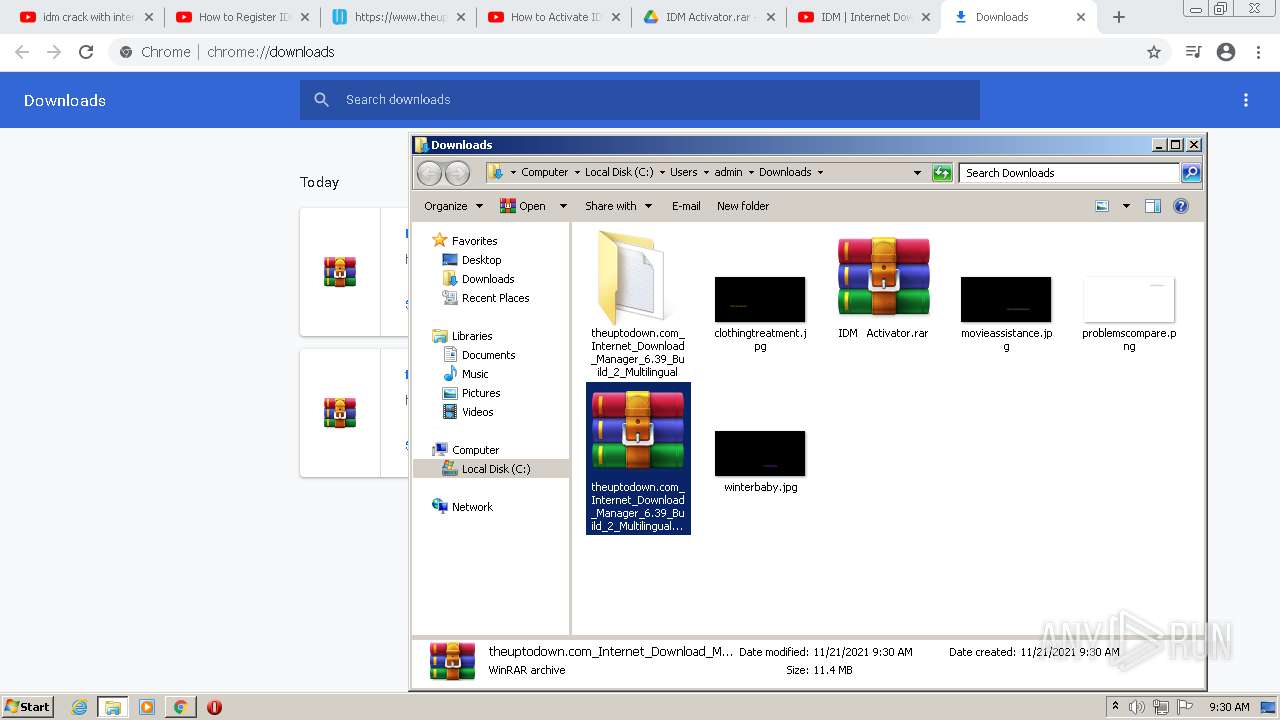Screen dimensions: 1280x720
Task: Click admin in address breadcrumb
Action: tap(728, 172)
